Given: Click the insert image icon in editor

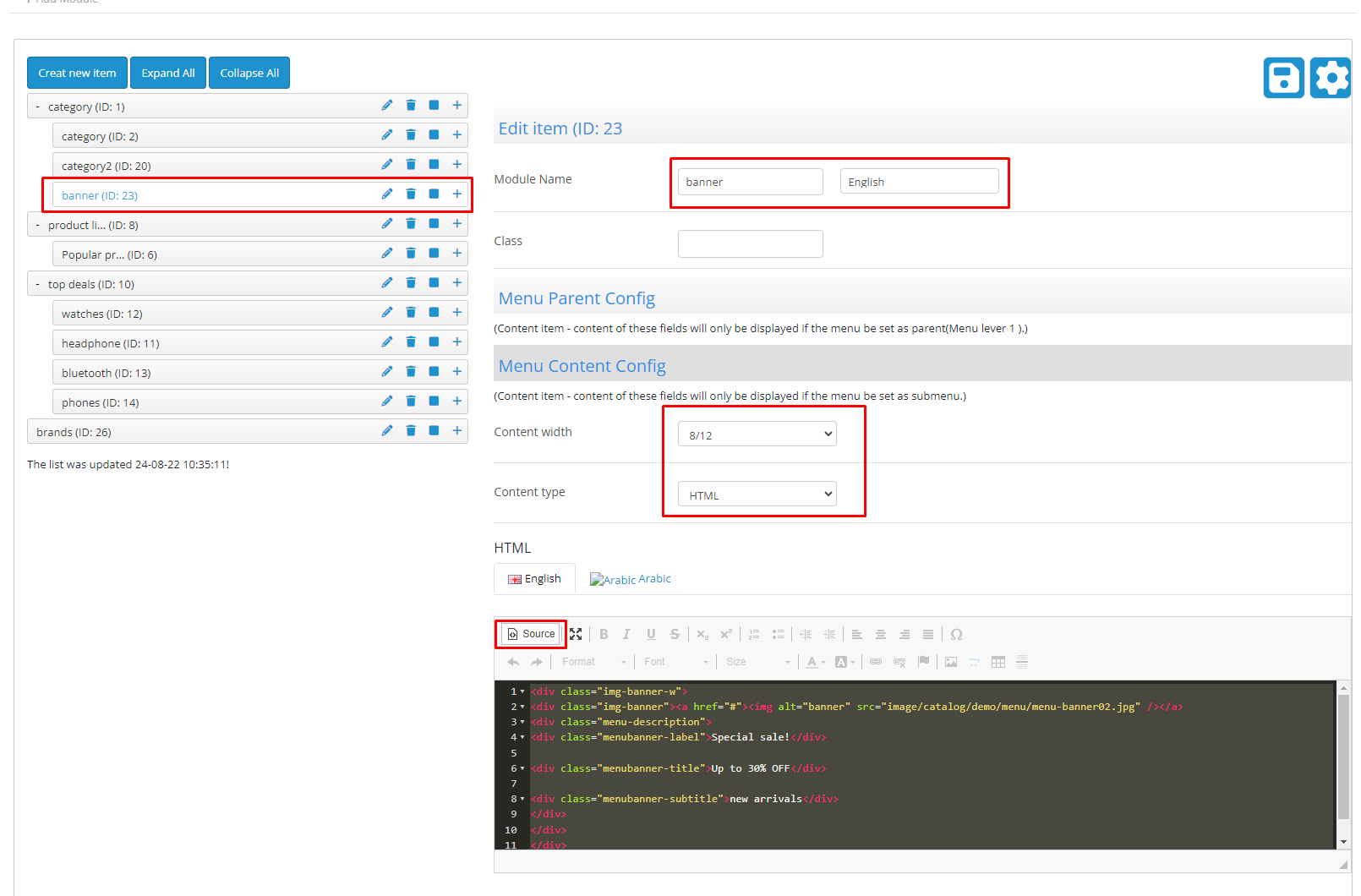Looking at the screenshot, I should click(951, 662).
